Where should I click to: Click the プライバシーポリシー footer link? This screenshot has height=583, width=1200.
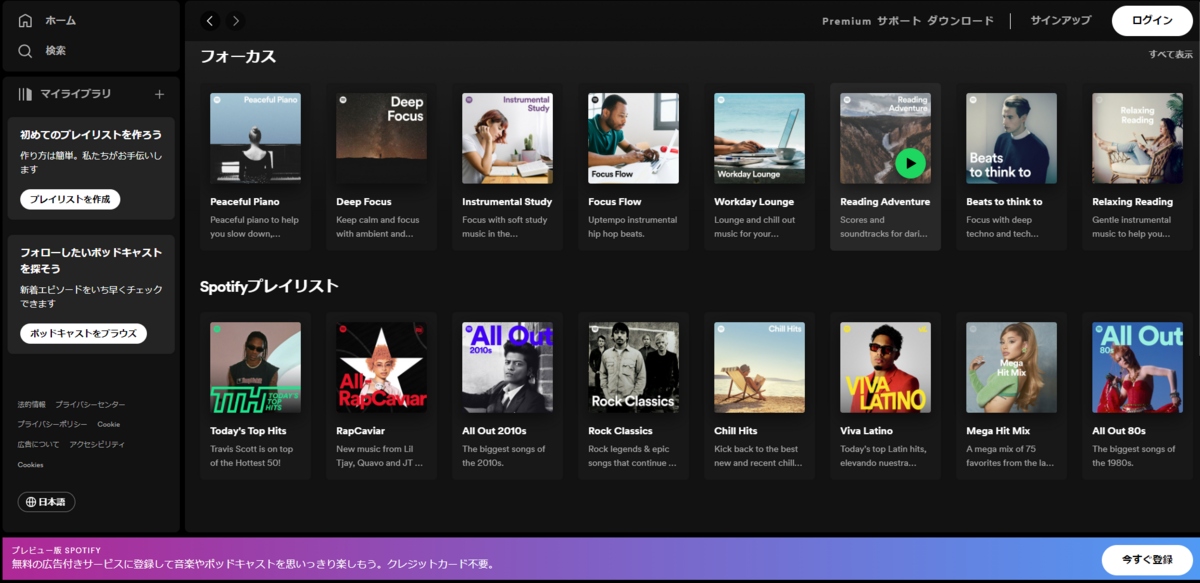coord(52,424)
